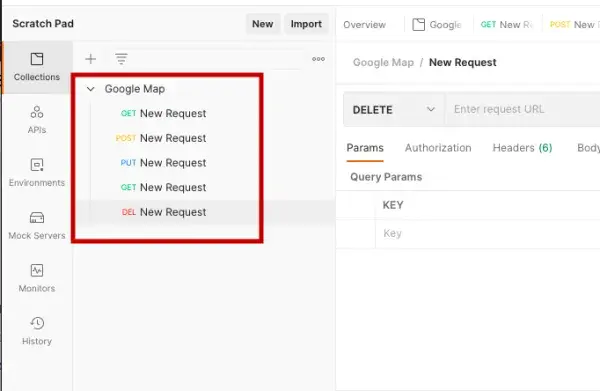Viewport: 600px width, 391px height.
Task: Switch to the GET New Request tab
Action: click(507, 25)
